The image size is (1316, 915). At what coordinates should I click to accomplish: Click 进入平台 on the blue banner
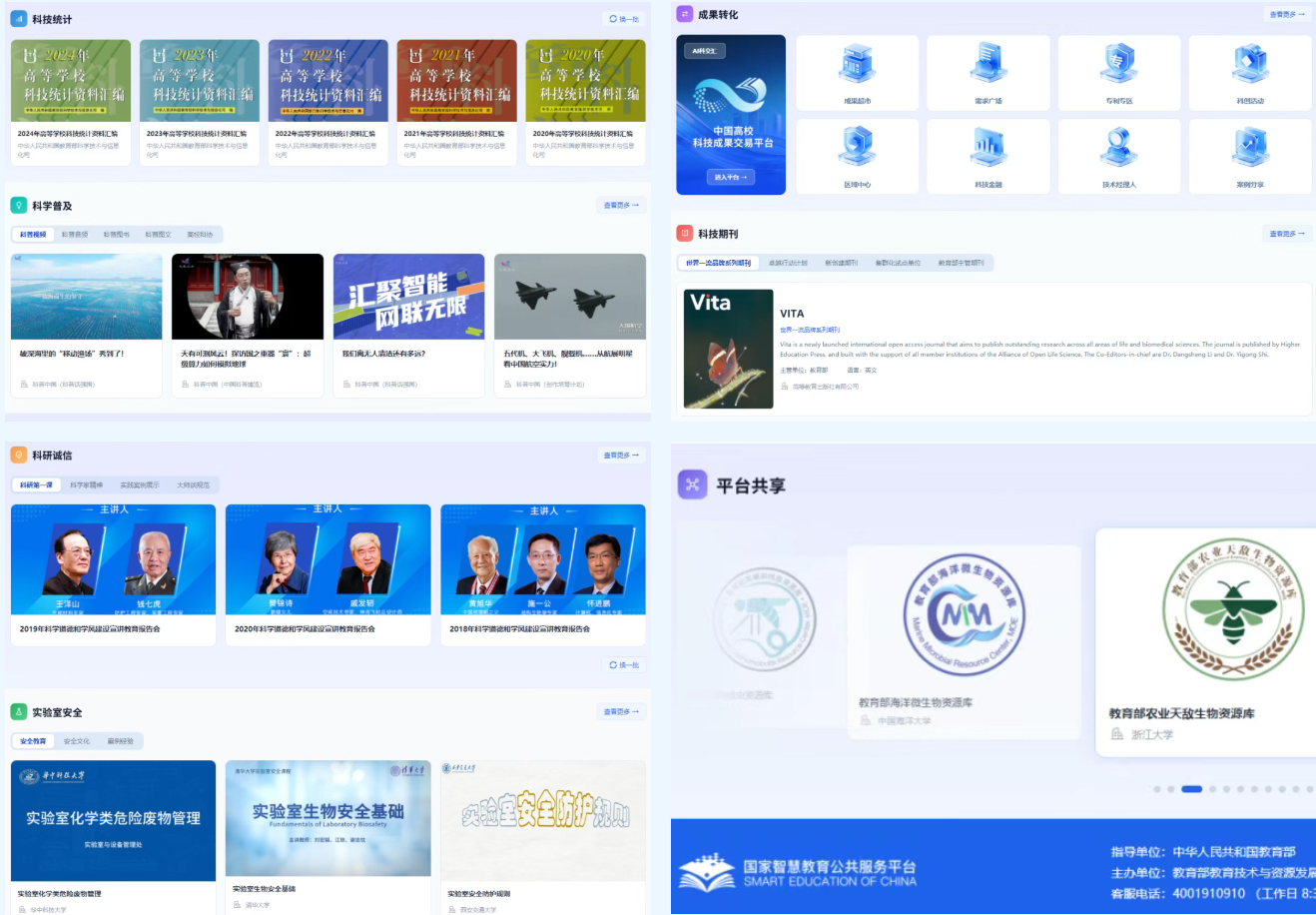pos(731,177)
